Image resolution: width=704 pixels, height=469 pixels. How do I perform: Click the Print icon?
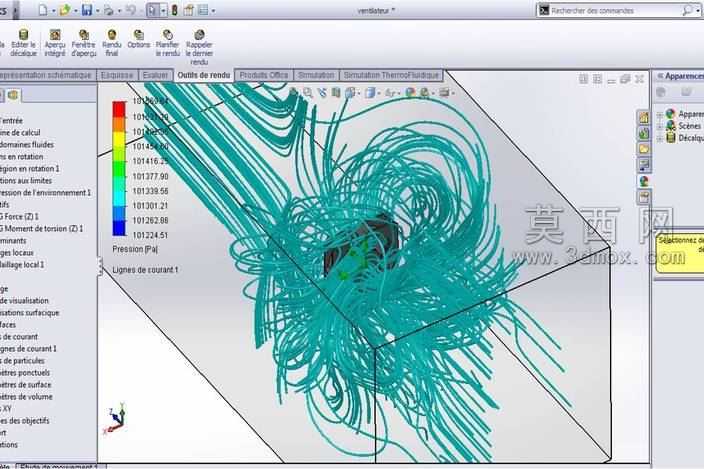coord(109,10)
